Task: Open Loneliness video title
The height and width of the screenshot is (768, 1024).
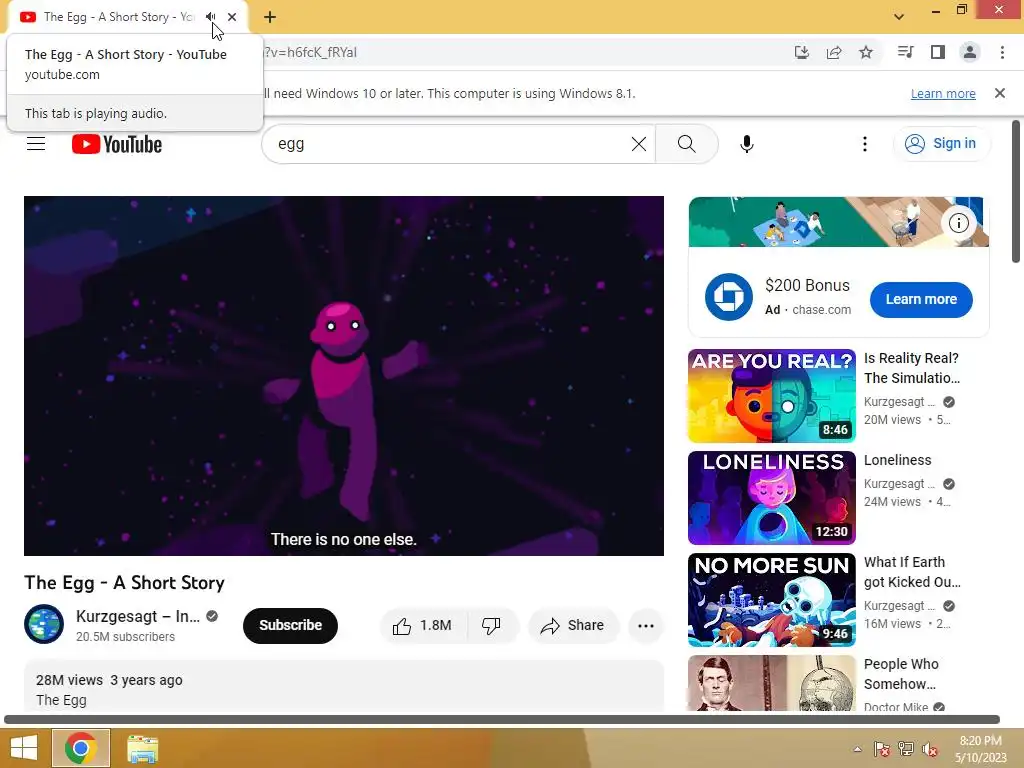Action: [x=897, y=460]
